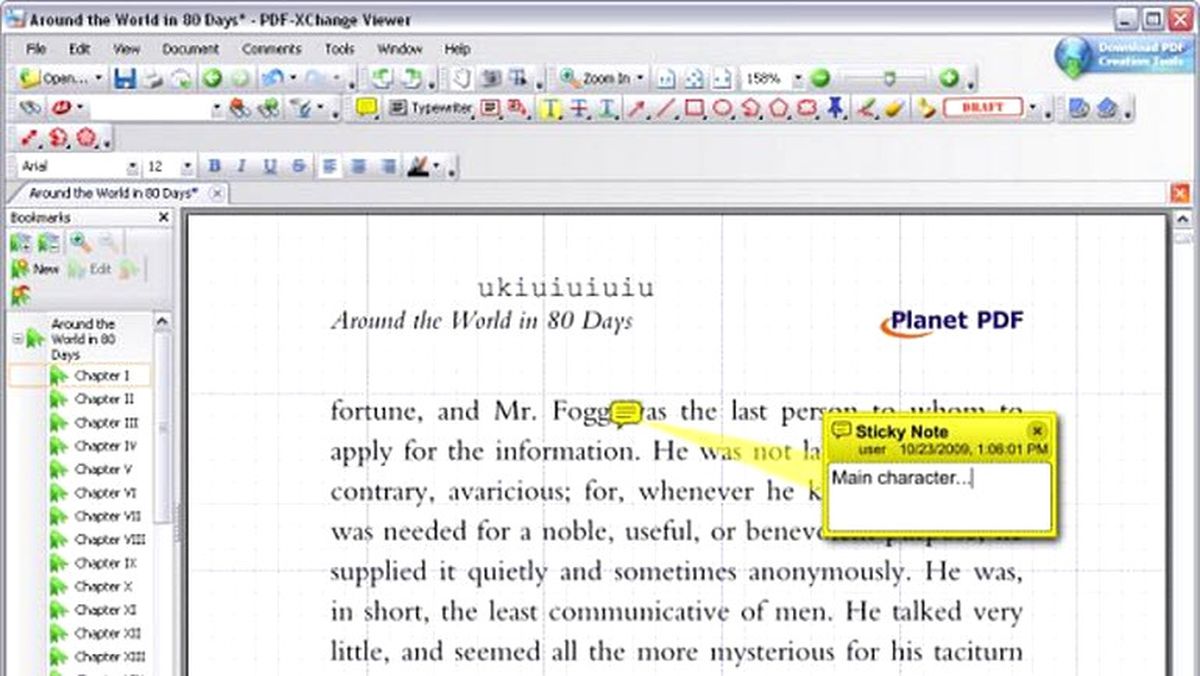
Task: Select the Arrow drawing tool
Action: tap(636, 107)
